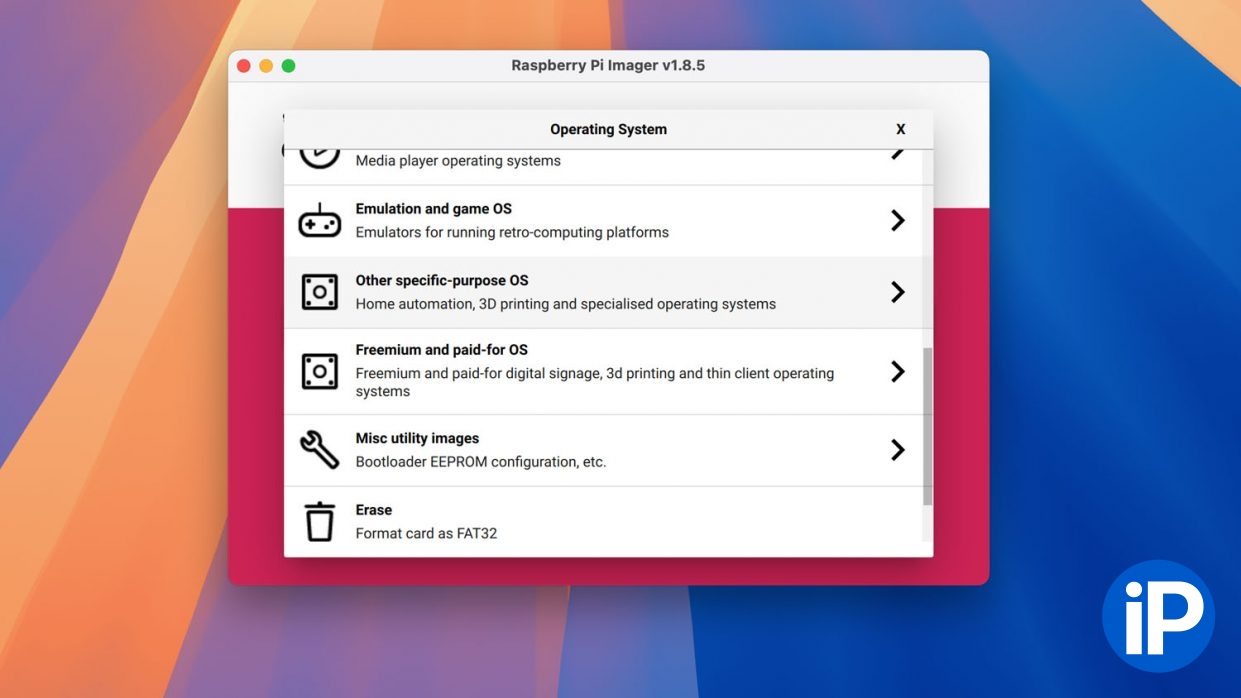Click the wrench icon for Misc utility images
1241x698 pixels.
coord(320,450)
